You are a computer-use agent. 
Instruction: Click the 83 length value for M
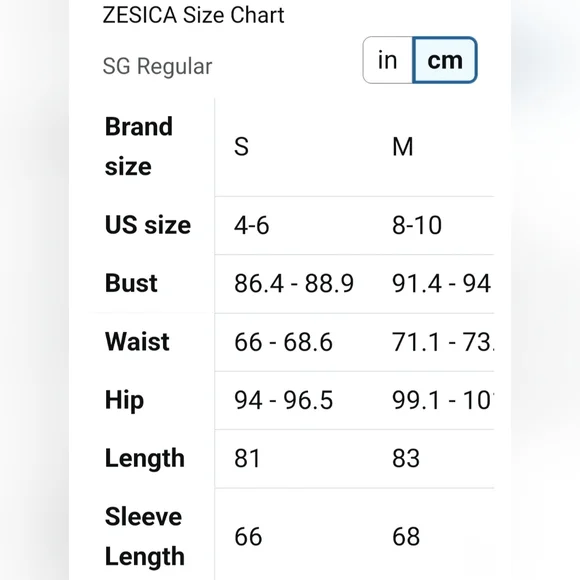click(x=406, y=459)
